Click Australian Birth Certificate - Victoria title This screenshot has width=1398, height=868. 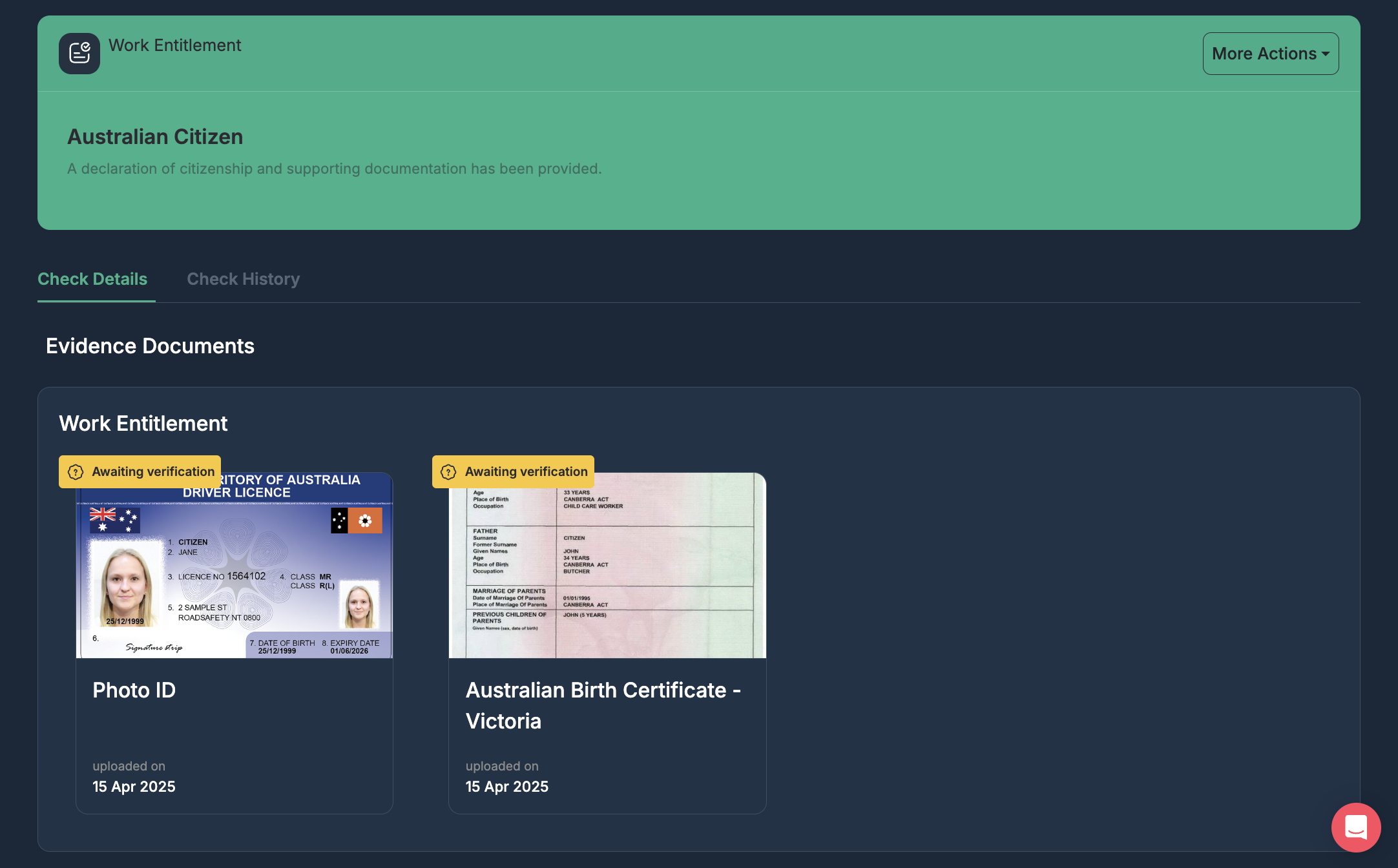point(603,705)
